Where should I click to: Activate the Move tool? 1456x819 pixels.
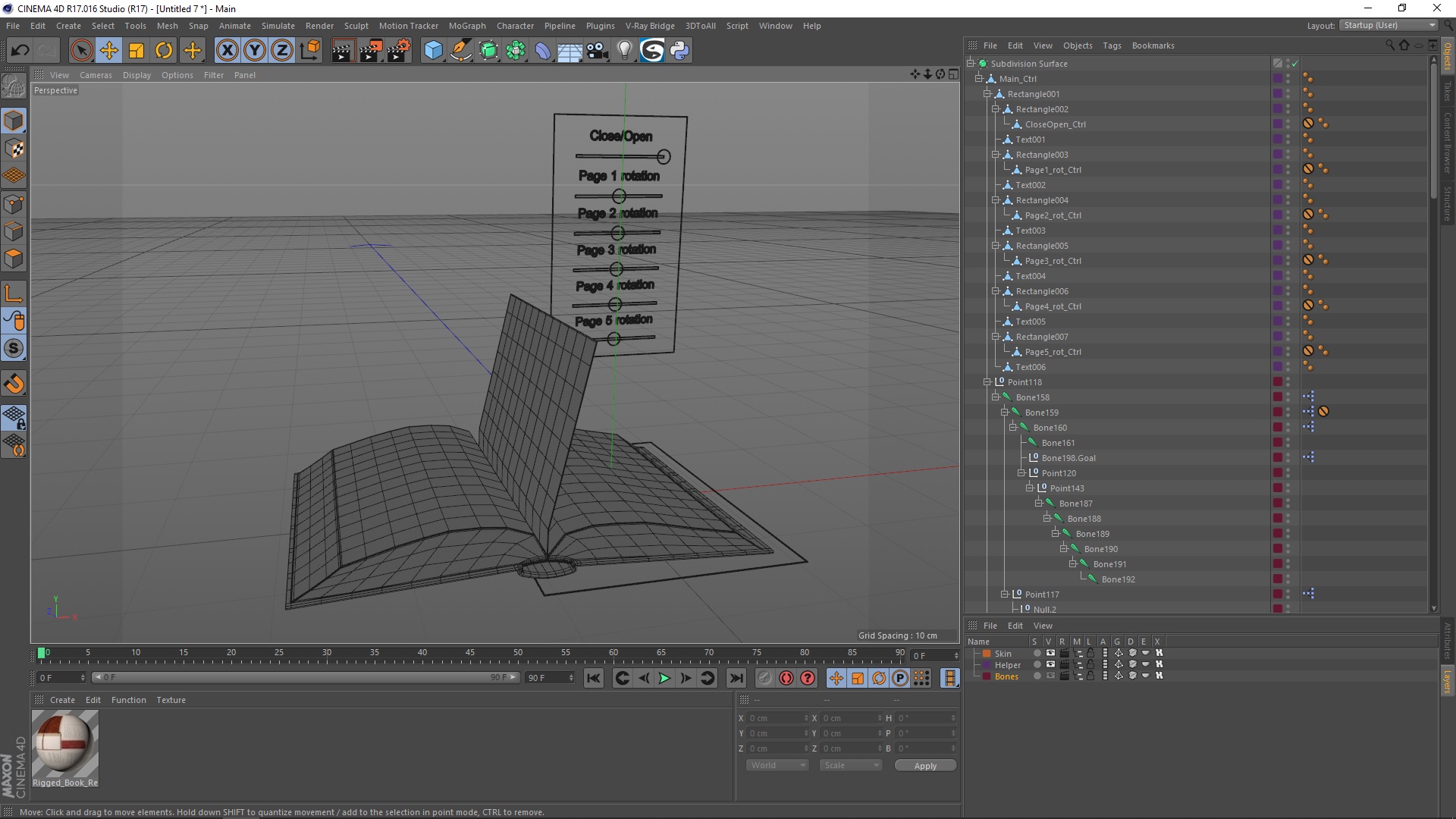pos(109,51)
